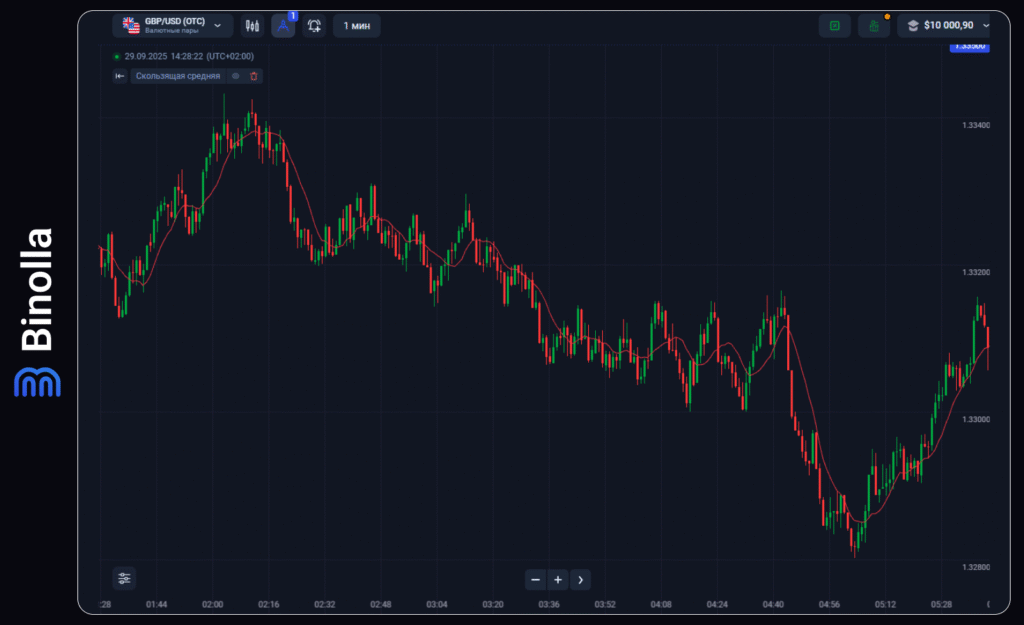Collapse the indicator list arrow
Viewport: 1024px width, 625px height.
pos(120,76)
